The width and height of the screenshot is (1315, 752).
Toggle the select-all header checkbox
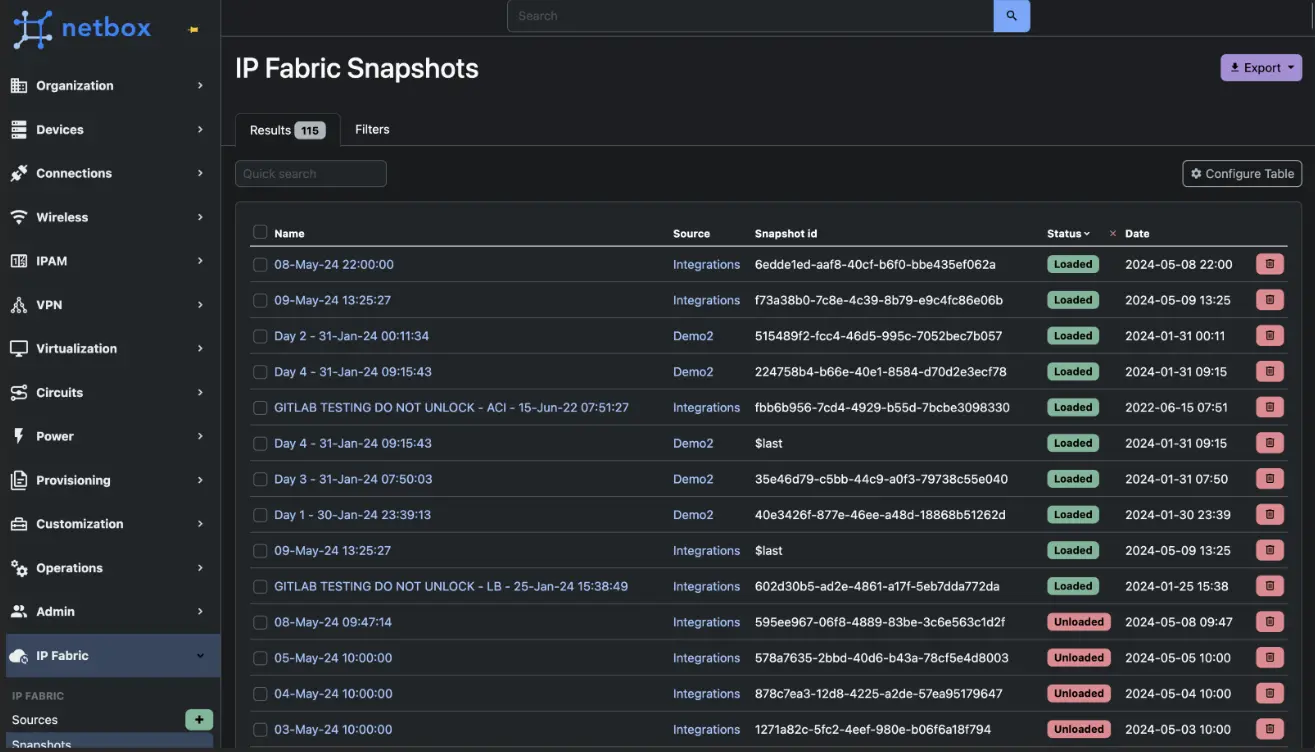pyautogui.click(x=260, y=233)
